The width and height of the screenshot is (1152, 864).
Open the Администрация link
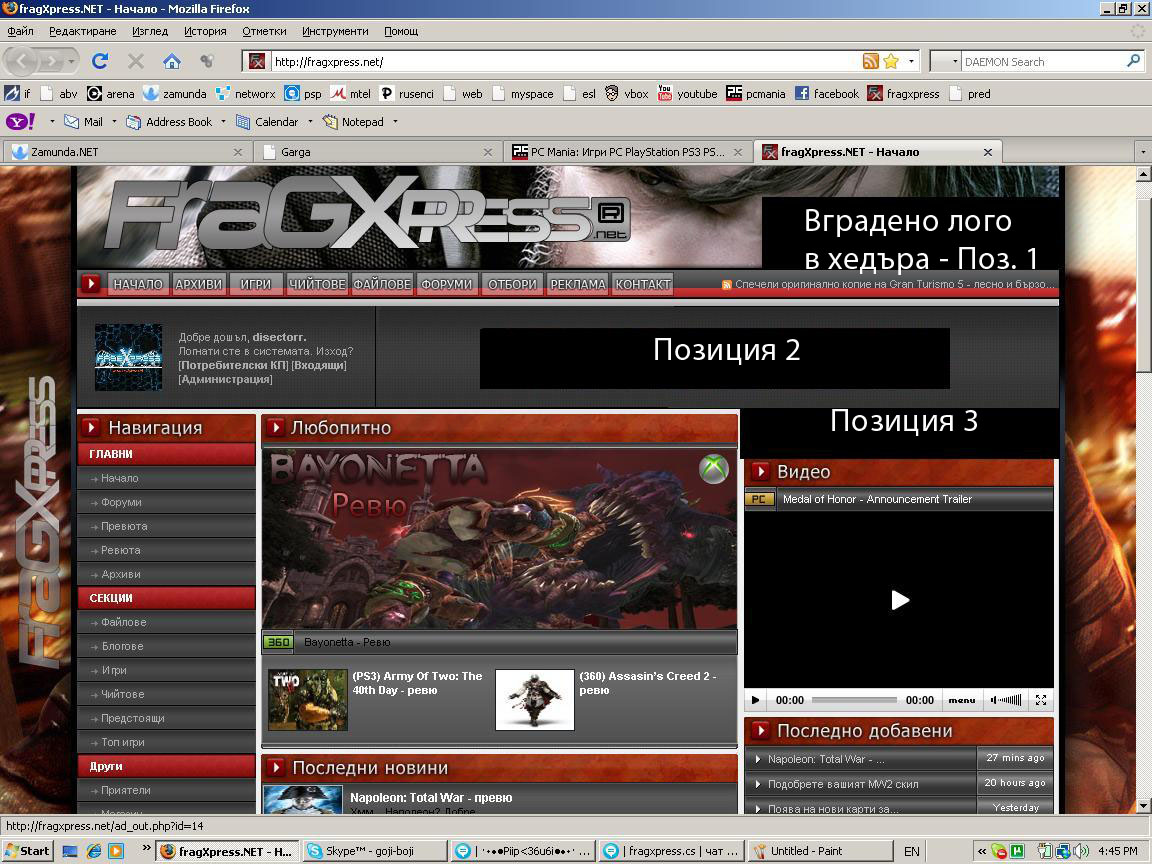225,379
